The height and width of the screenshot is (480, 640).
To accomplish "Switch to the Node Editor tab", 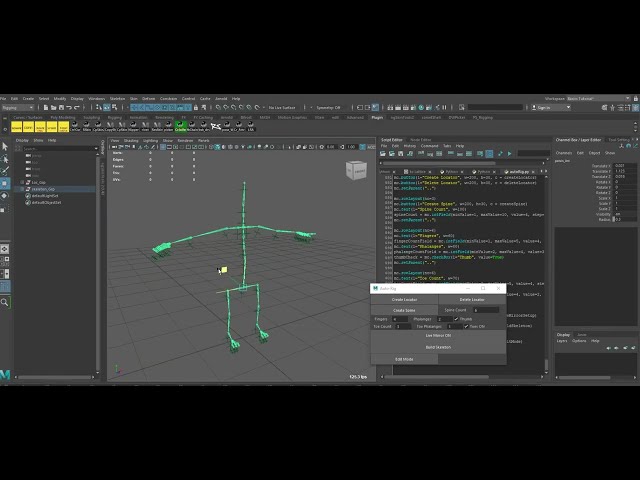I will point(420,140).
